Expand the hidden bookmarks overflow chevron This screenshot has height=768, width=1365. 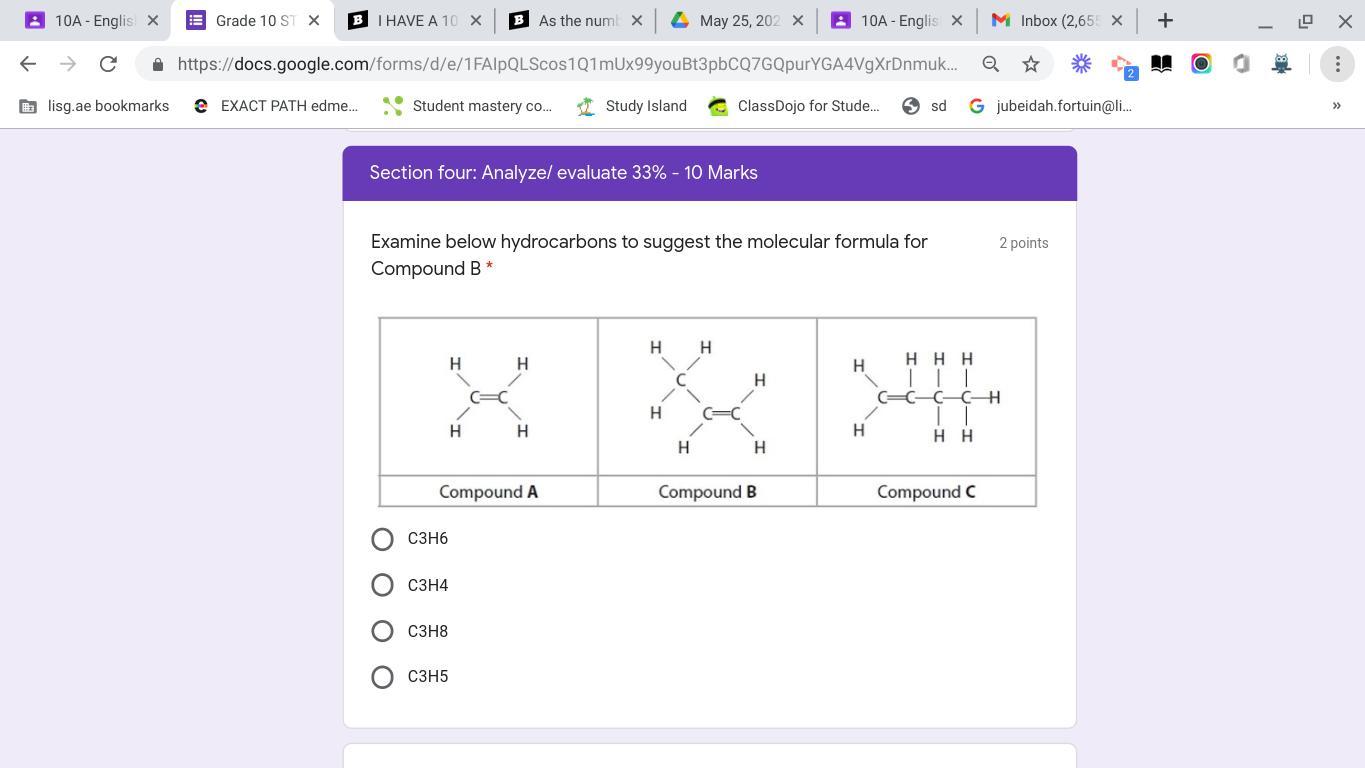pos(1336,106)
